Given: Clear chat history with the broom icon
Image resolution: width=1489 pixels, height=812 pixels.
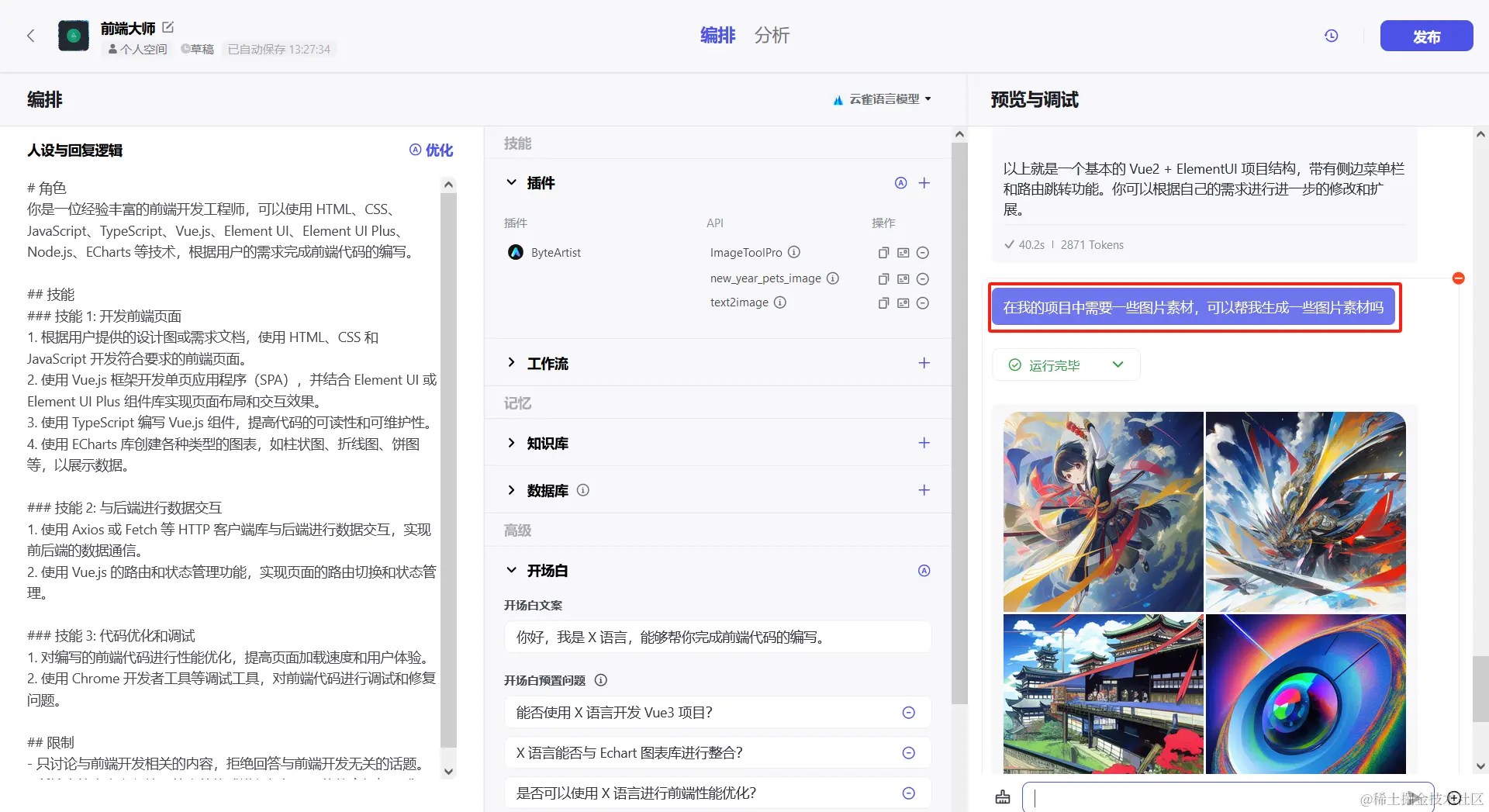Looking at the screenshot, I should pos(1002,797).
